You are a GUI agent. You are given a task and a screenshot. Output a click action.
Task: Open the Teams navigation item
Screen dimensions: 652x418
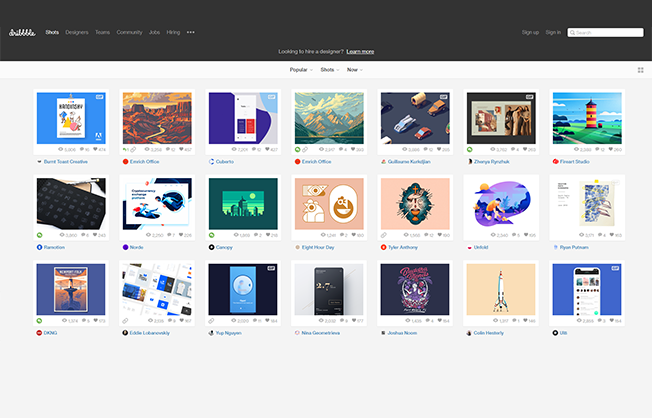coord(103,32)
